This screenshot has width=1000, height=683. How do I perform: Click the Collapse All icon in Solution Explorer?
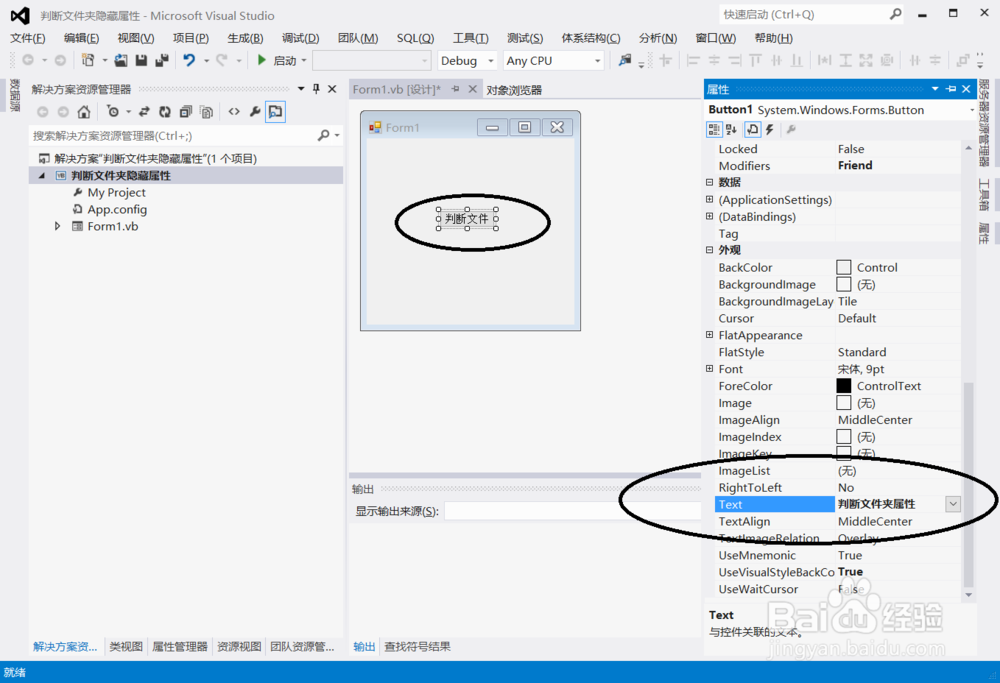[x=184, y=113]
